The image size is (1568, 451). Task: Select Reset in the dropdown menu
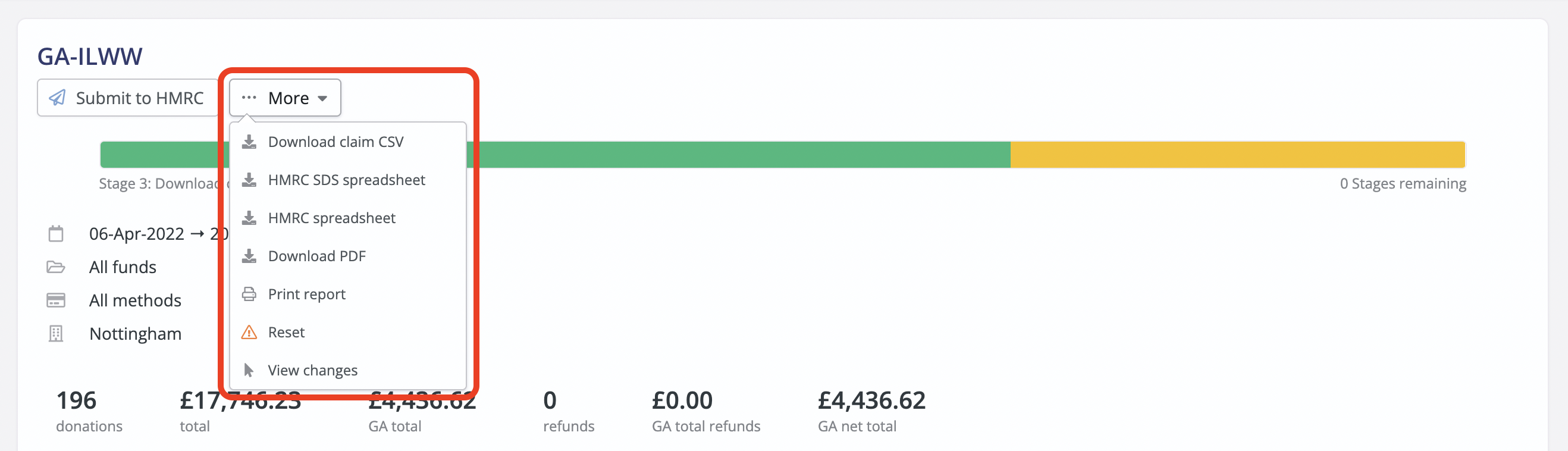286,332
